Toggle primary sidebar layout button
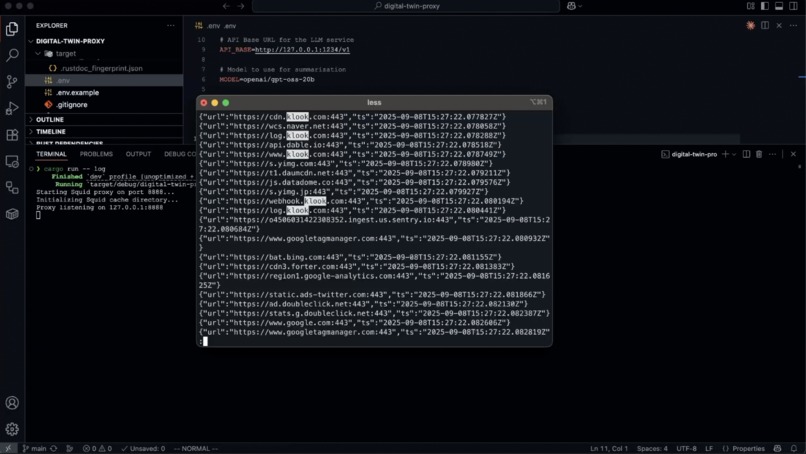This screenshot has width=806, height=454. (x=765, y=6)
